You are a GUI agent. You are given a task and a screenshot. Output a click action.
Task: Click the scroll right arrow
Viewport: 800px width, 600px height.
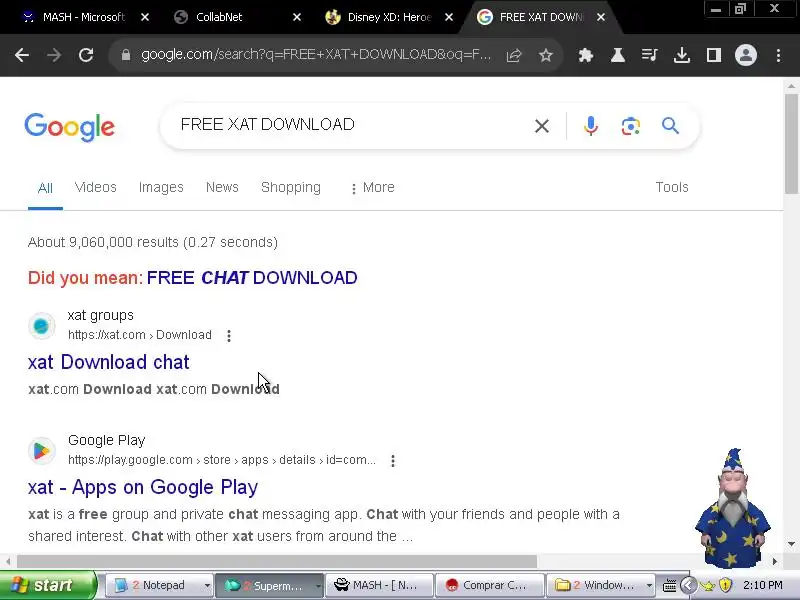click(774, 561)
